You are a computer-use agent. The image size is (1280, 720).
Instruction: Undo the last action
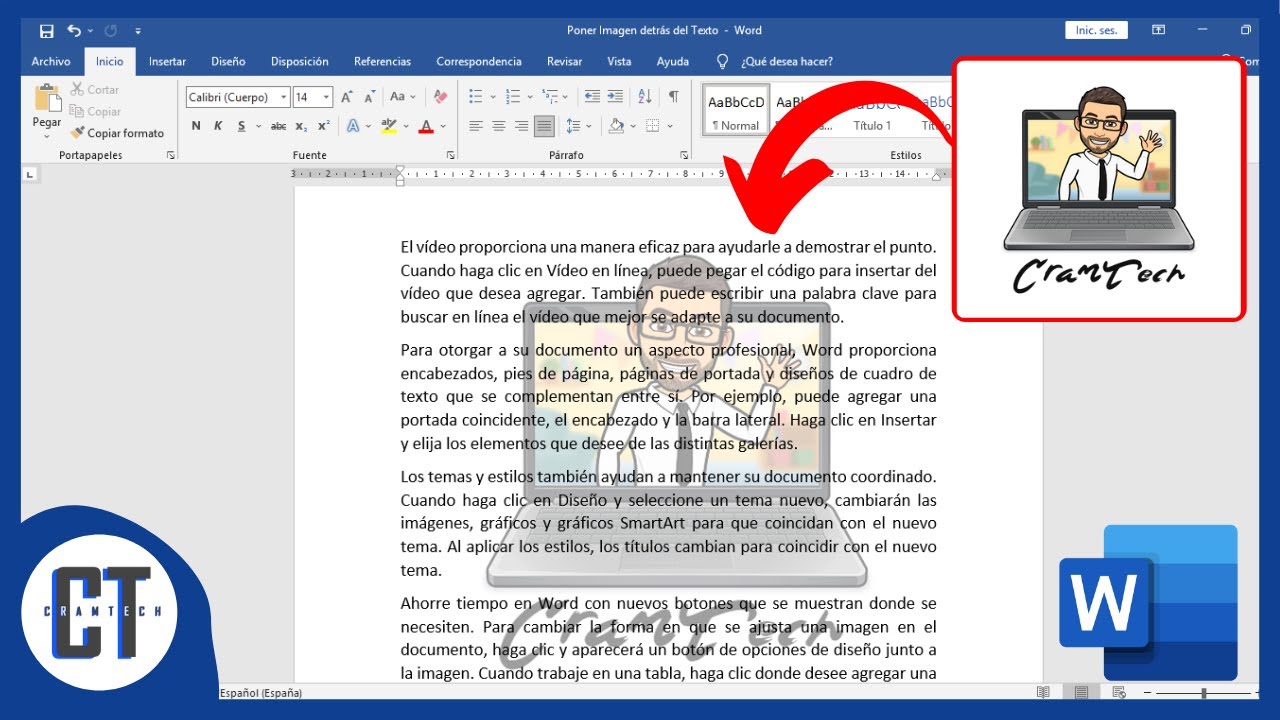74,31
